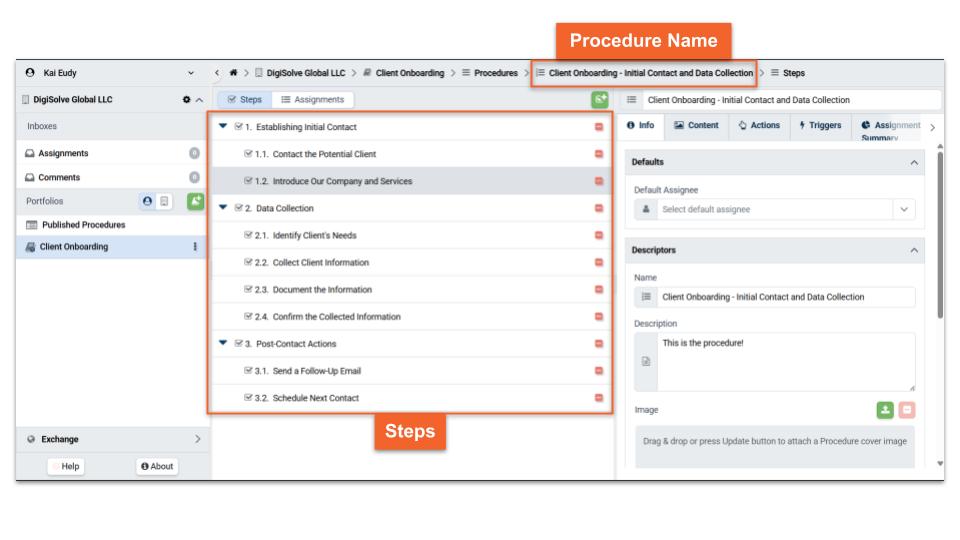This screenshot has width=960, height=540.
Task: Collapse the Establishing Initial Contact group
Action: [222, 127]
